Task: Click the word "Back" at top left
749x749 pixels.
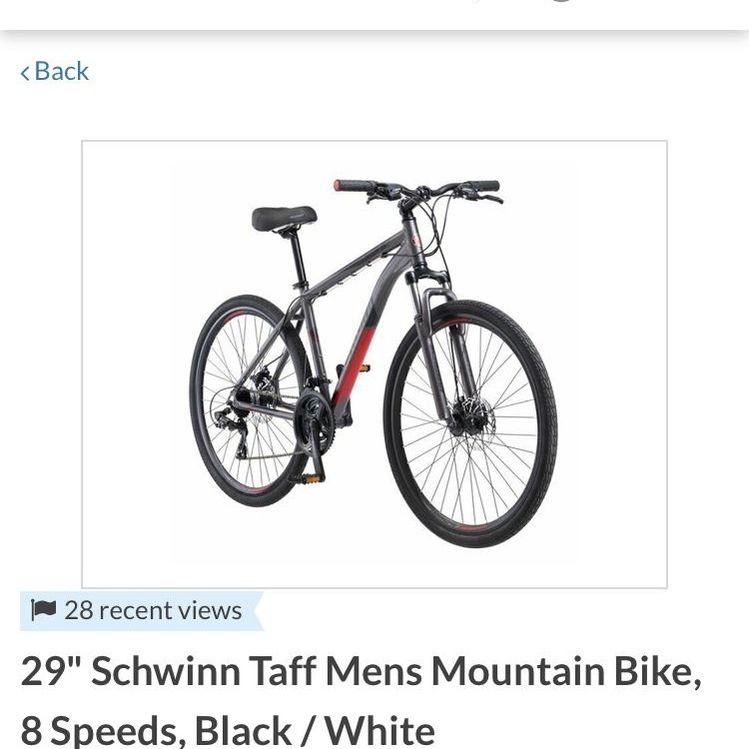Action: click(62, 72)
